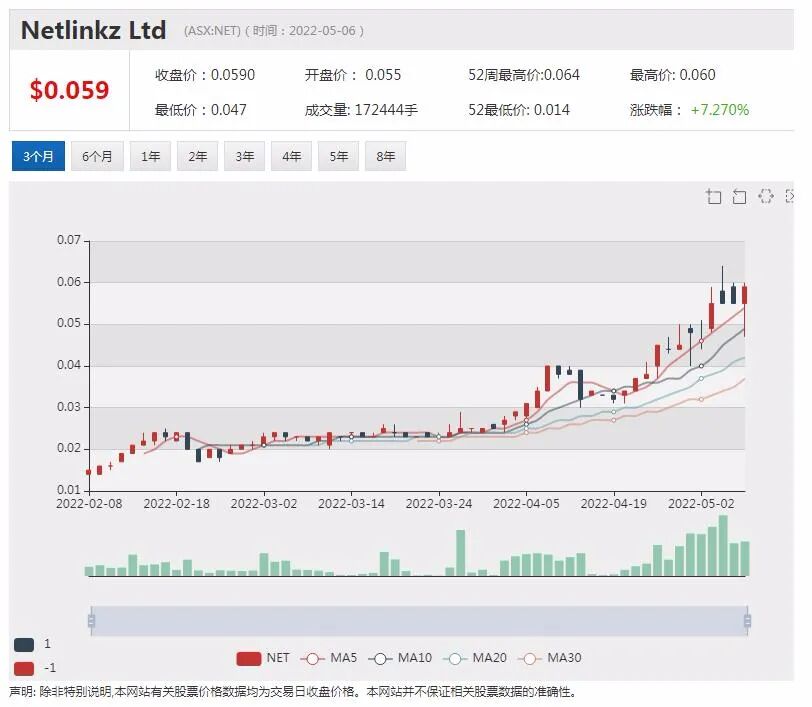Toggle the MA5 line in legend
This screenshot has height=707, width=812.
click(x=329, y=658)
